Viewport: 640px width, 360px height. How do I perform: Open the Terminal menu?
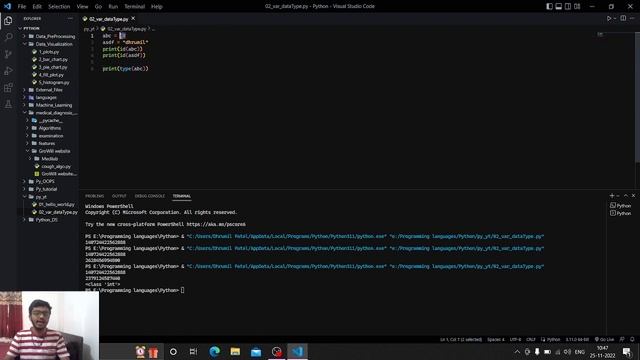point(135,7)
